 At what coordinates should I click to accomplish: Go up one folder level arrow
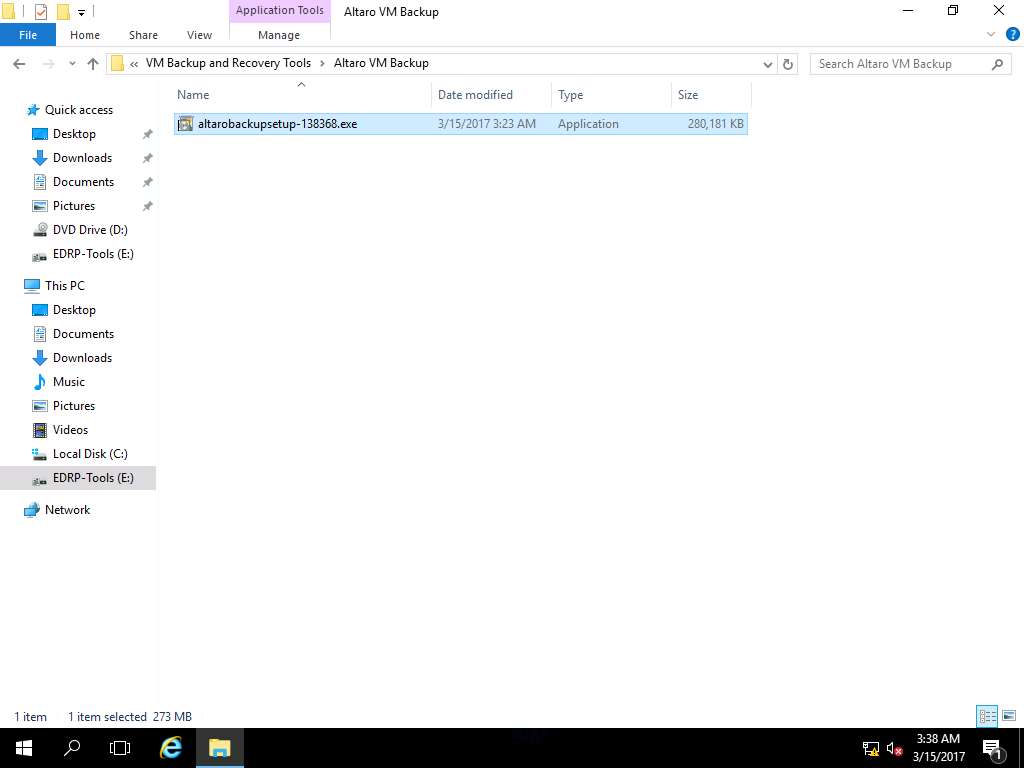point(93,64)
